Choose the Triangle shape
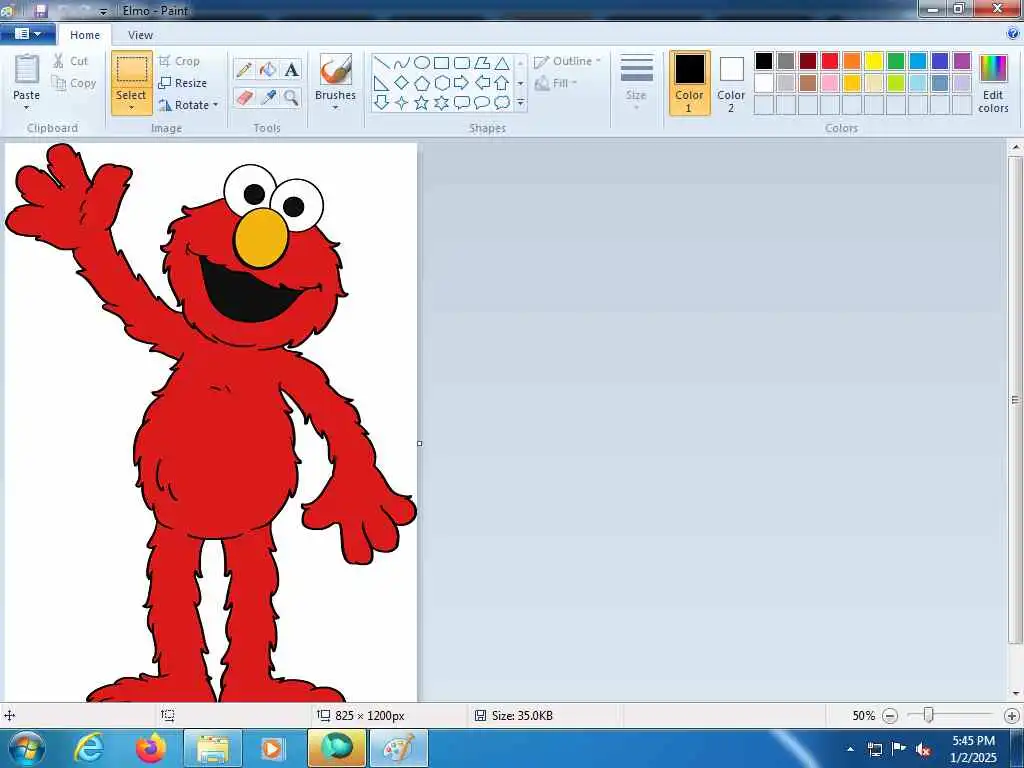Image resolution: width=1024 pixels, height=768 pixels. click(x=502, y=63)
